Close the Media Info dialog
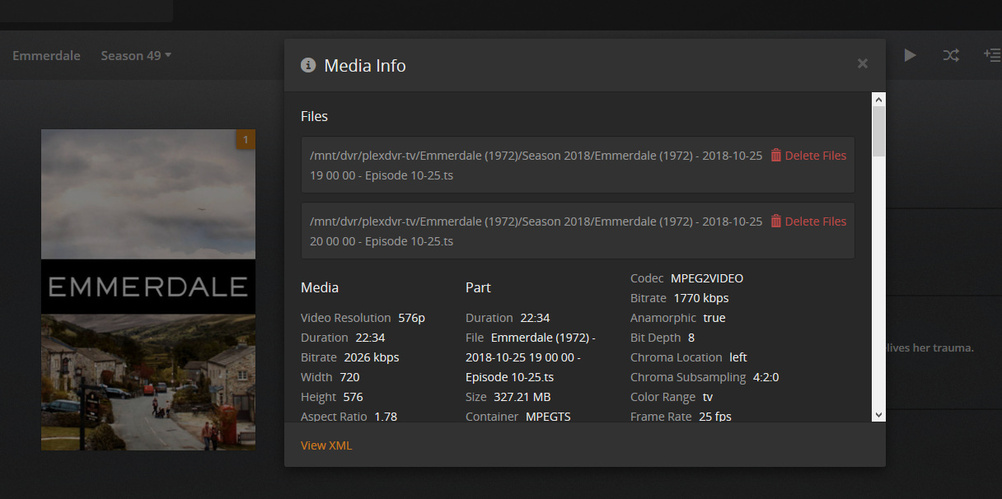The width and height of the screenshot is (1002, 499). (862, 63)
